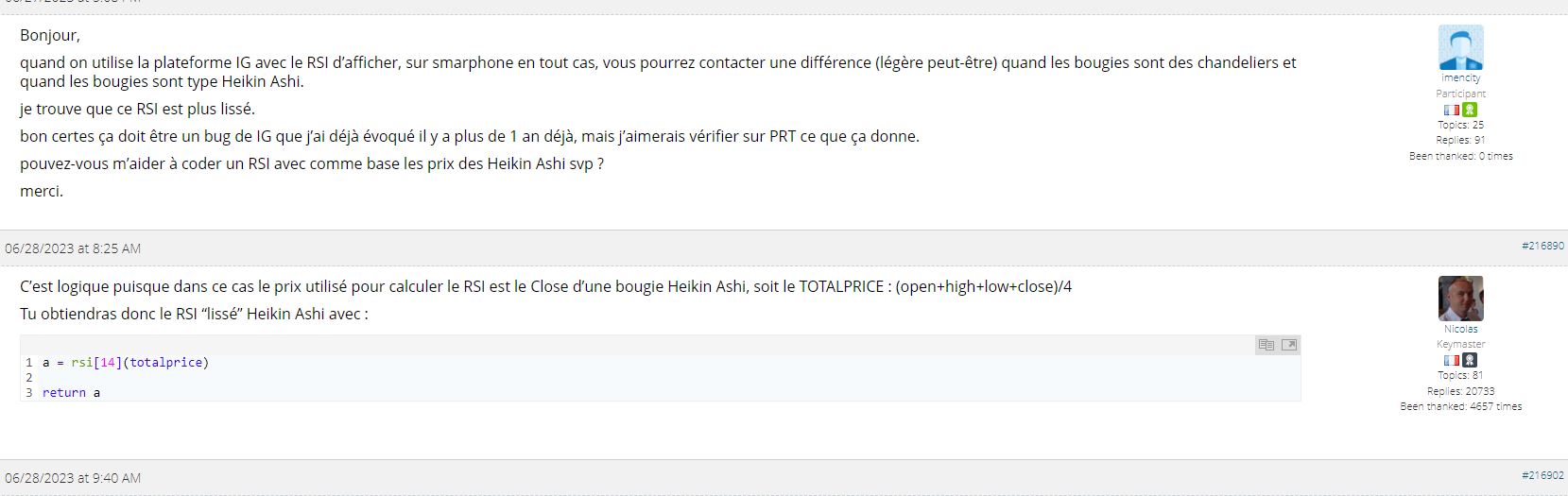This screenshot has height=496, width=1568.
Task: Click the Participant role label under imencity
Action: [x=1460, y=94]
